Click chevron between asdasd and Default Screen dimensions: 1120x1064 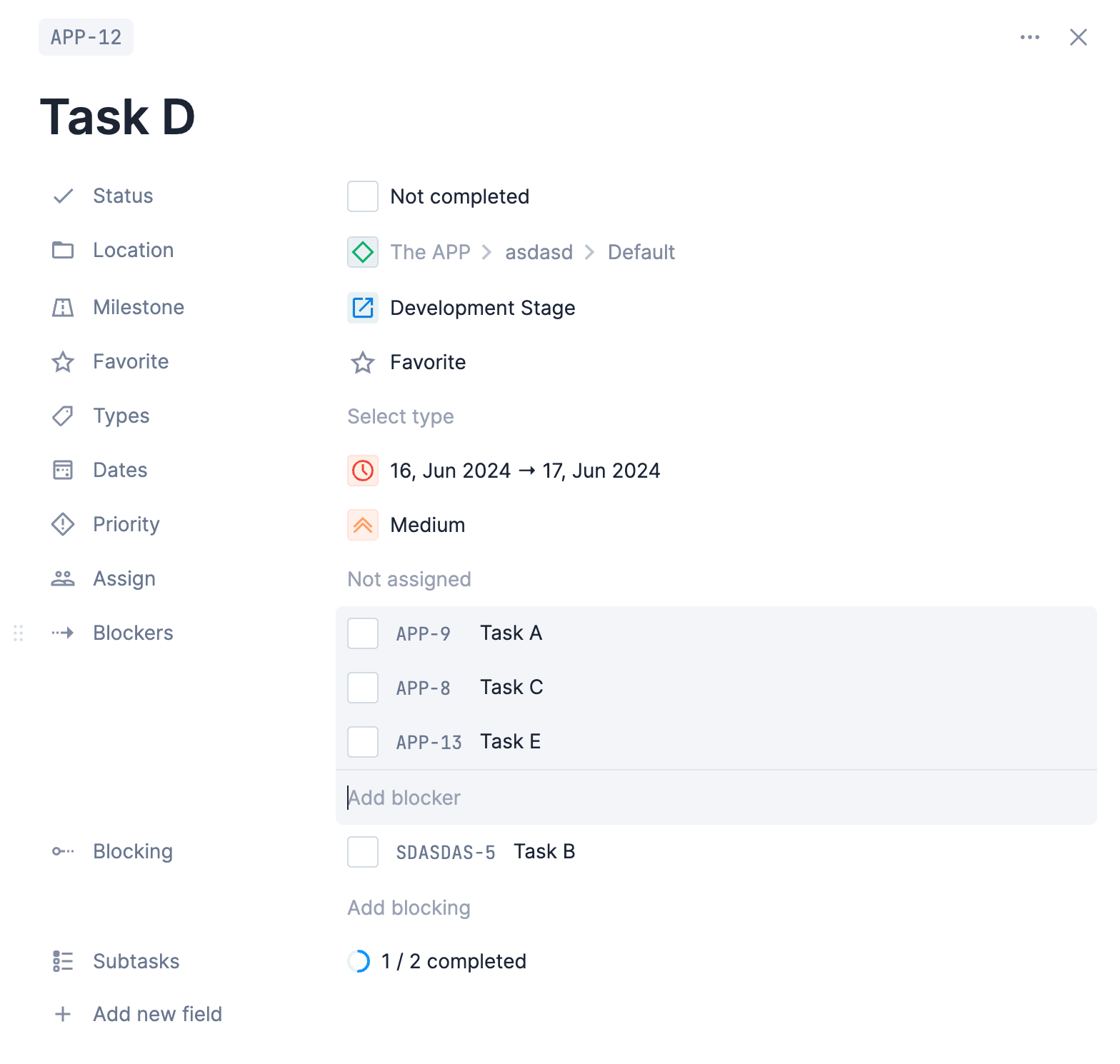[x=590, y=252]
